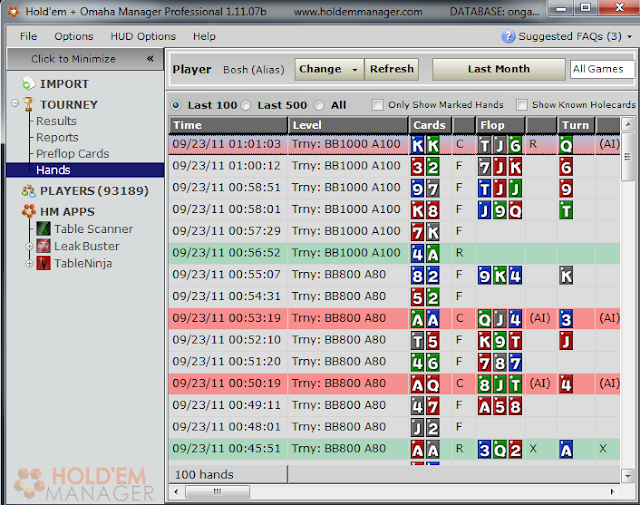Select hand row 09/23/11 00:55:07
640x505 pixels.
pos(394,274)
